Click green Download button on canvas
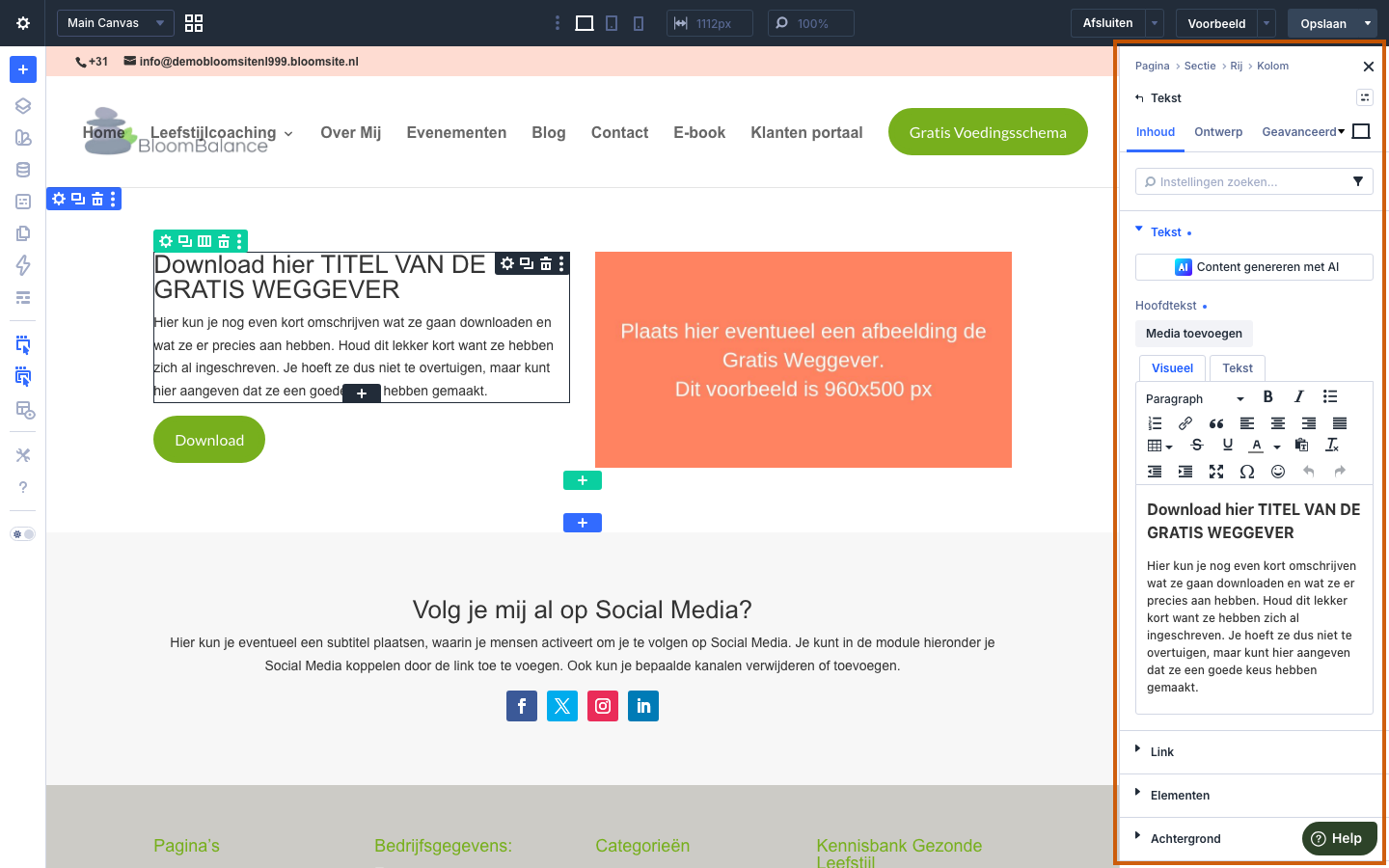The width and height of the screenshot is (1389, 868). (209, 440)
